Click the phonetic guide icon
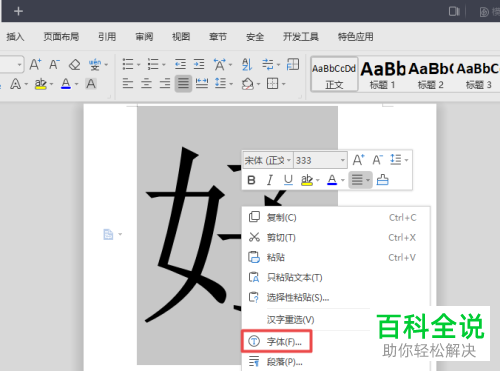 [x=95, y=64]
